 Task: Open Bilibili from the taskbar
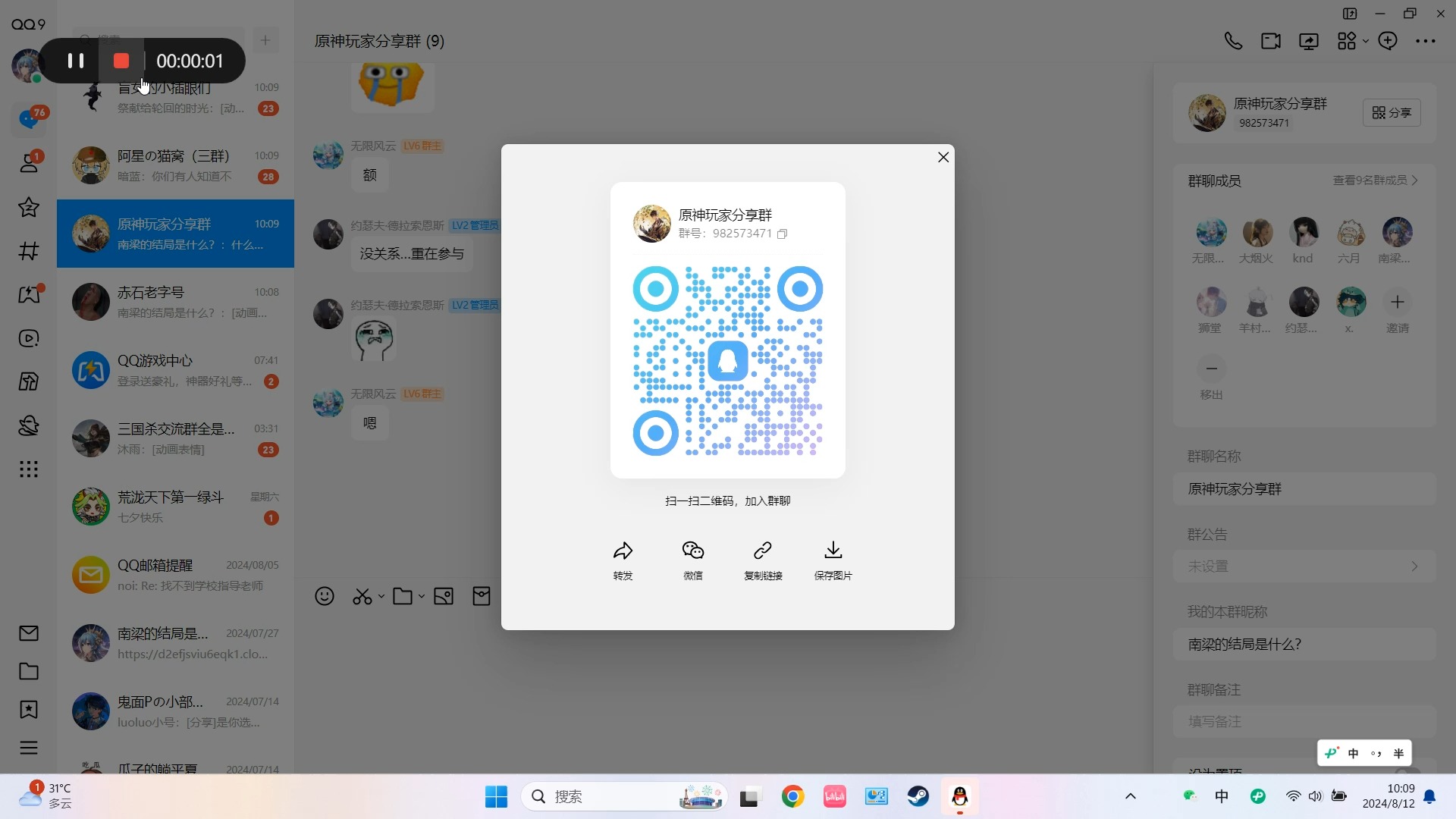click(x=834, y=796)
